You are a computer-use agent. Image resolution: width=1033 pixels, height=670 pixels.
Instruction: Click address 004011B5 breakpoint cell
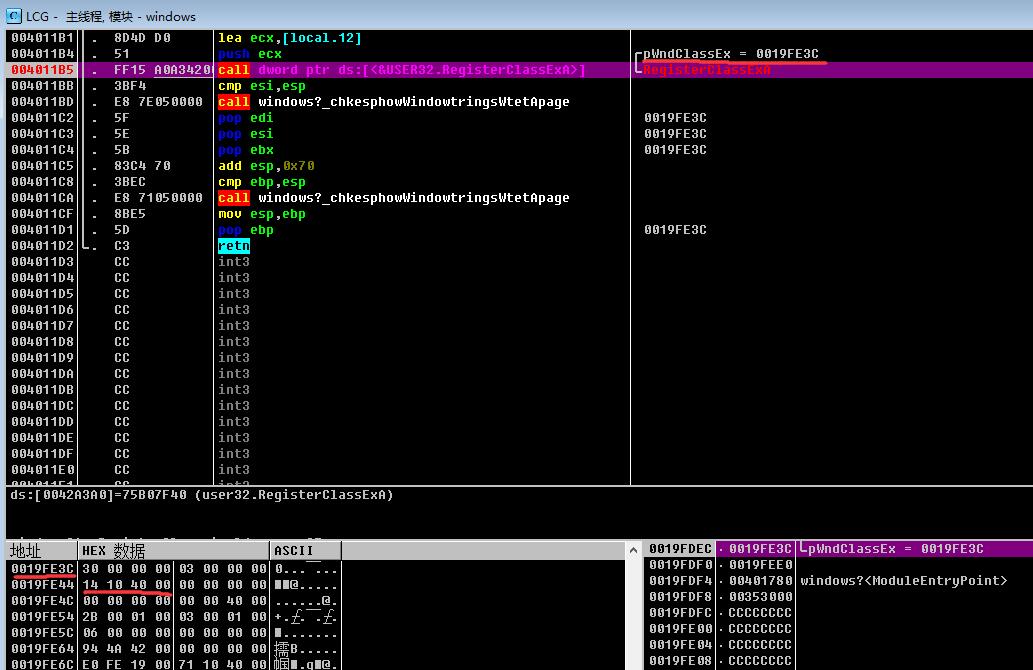(x=43, y=70)
